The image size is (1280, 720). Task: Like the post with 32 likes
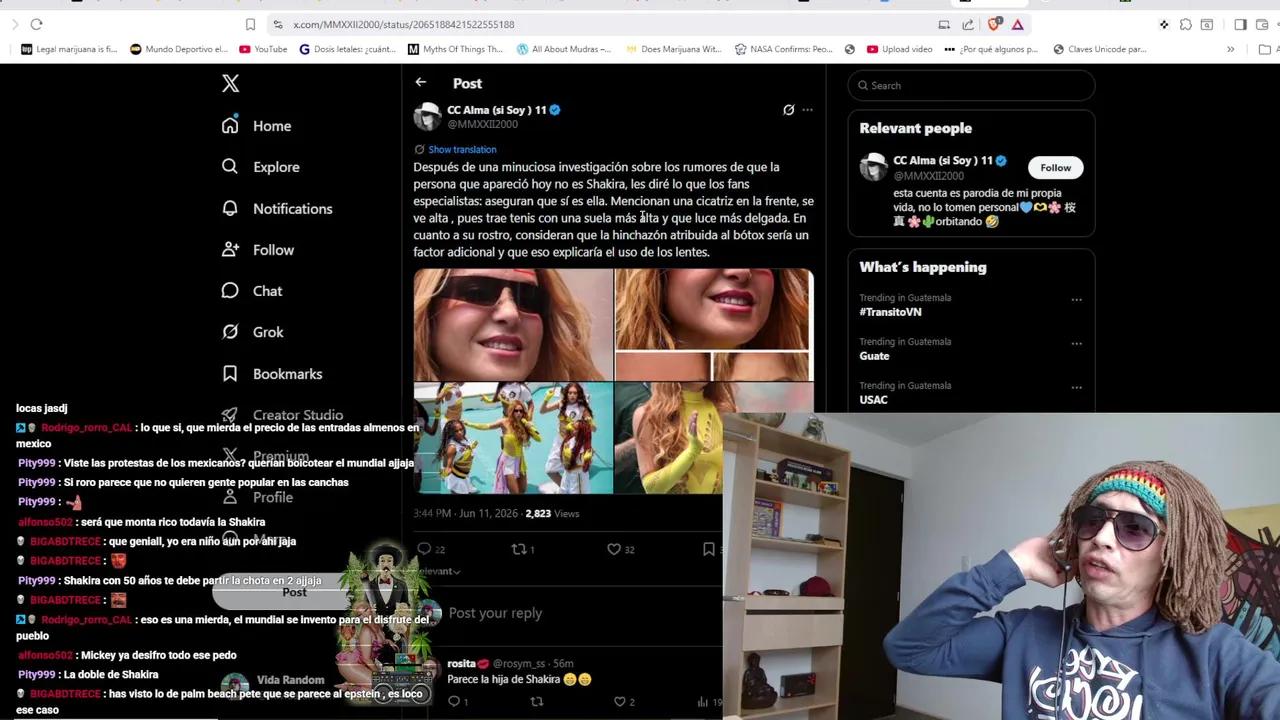[x=614, y=549]
